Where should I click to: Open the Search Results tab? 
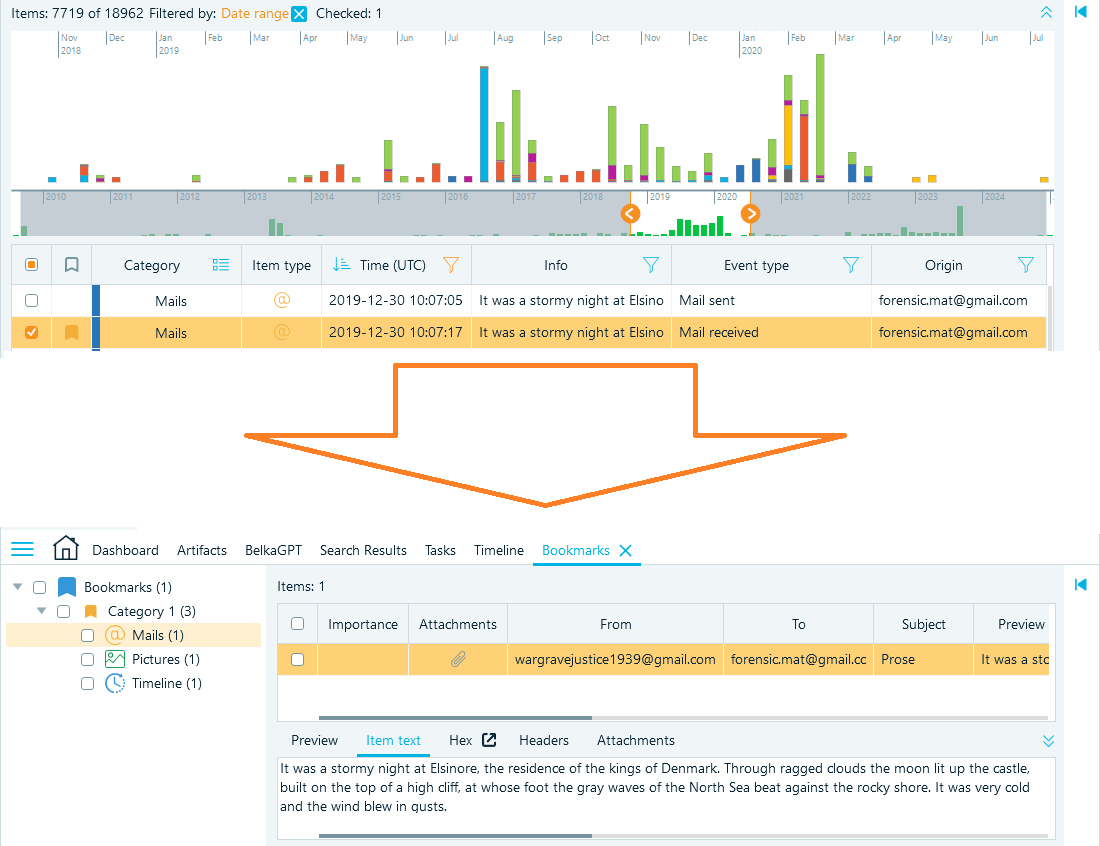(363, 551)
